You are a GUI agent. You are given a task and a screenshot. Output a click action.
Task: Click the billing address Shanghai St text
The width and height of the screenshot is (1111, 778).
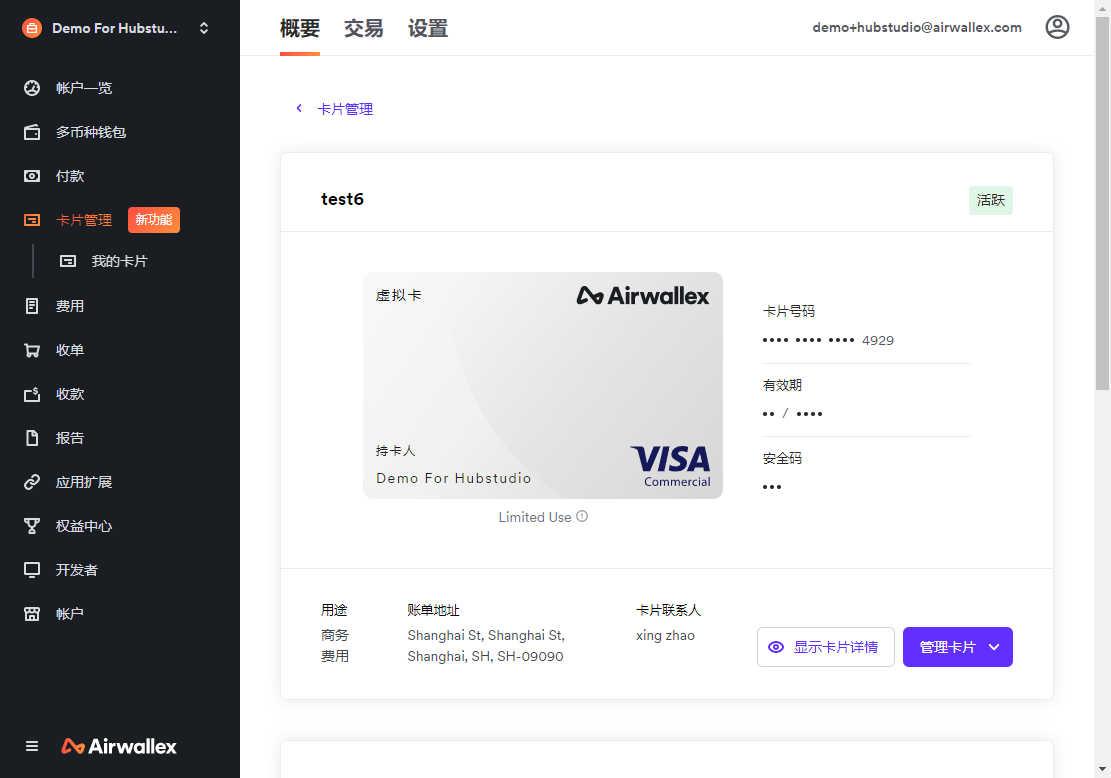(x=486, y=645)
